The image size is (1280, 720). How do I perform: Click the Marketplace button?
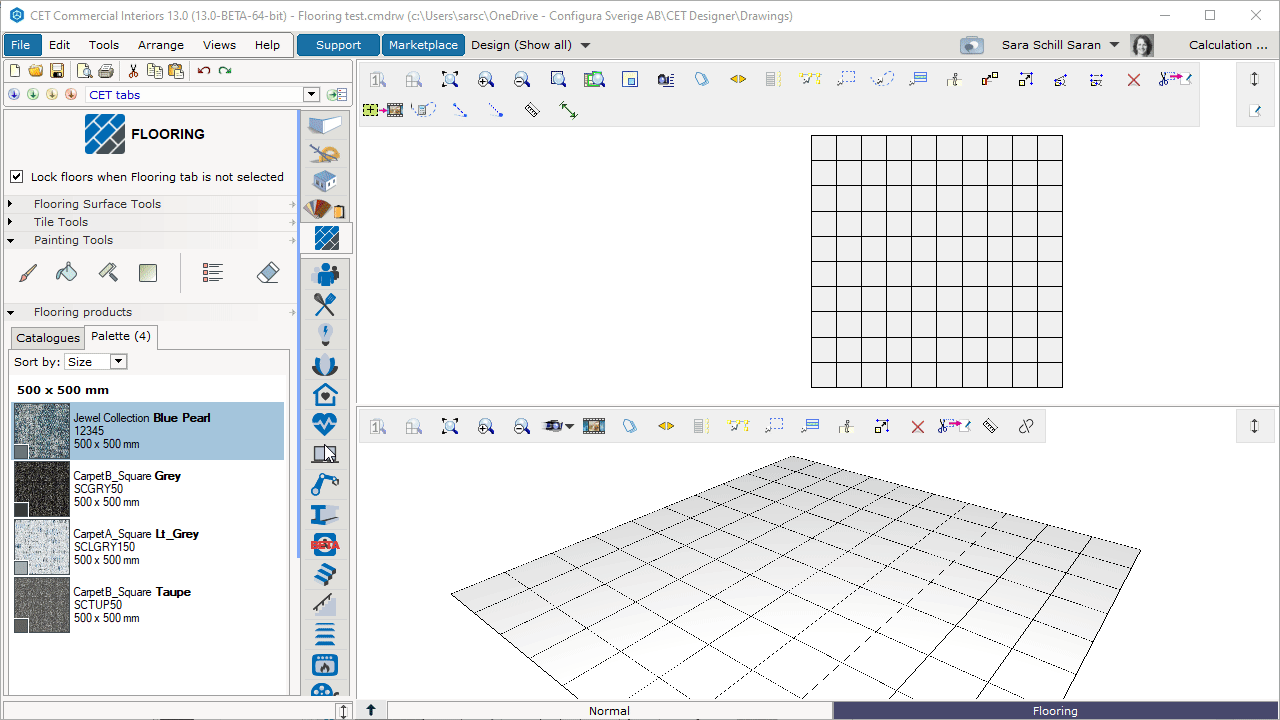[x=423, y=45]
